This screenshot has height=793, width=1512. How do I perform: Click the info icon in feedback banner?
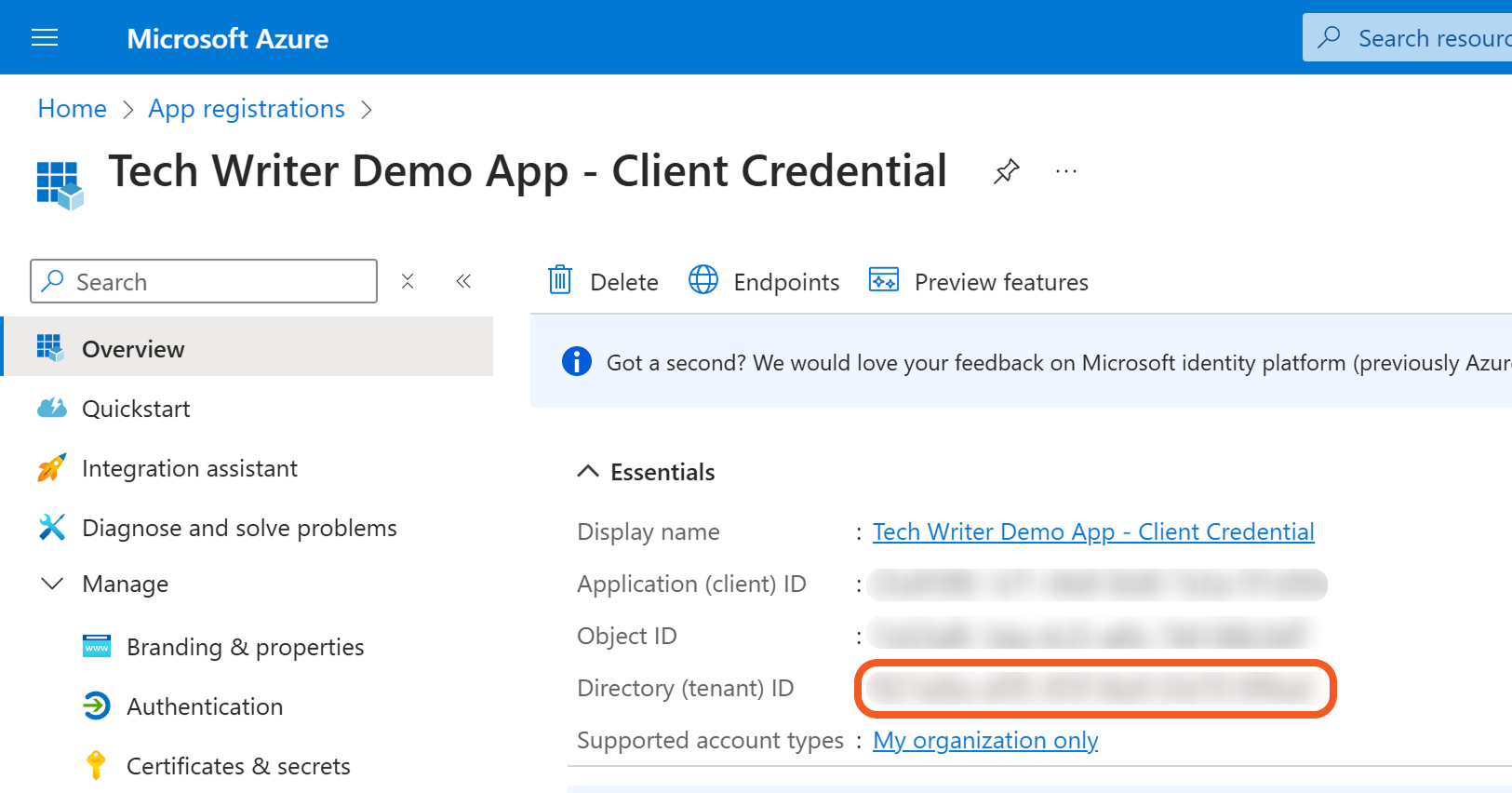point(577,361)
